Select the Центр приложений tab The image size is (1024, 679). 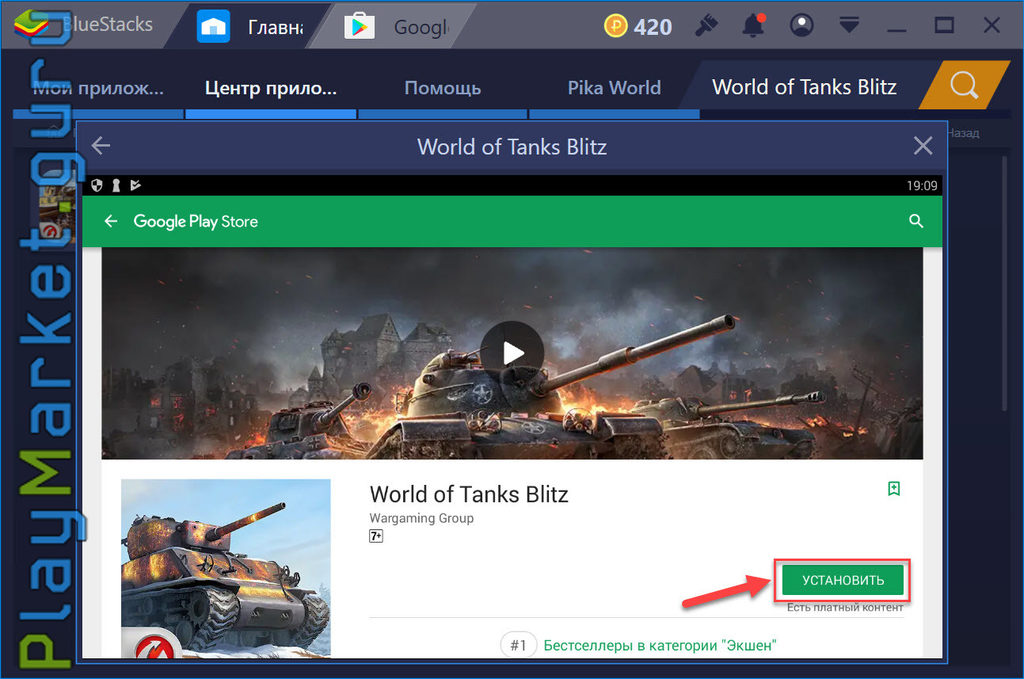tap(270, 88)
